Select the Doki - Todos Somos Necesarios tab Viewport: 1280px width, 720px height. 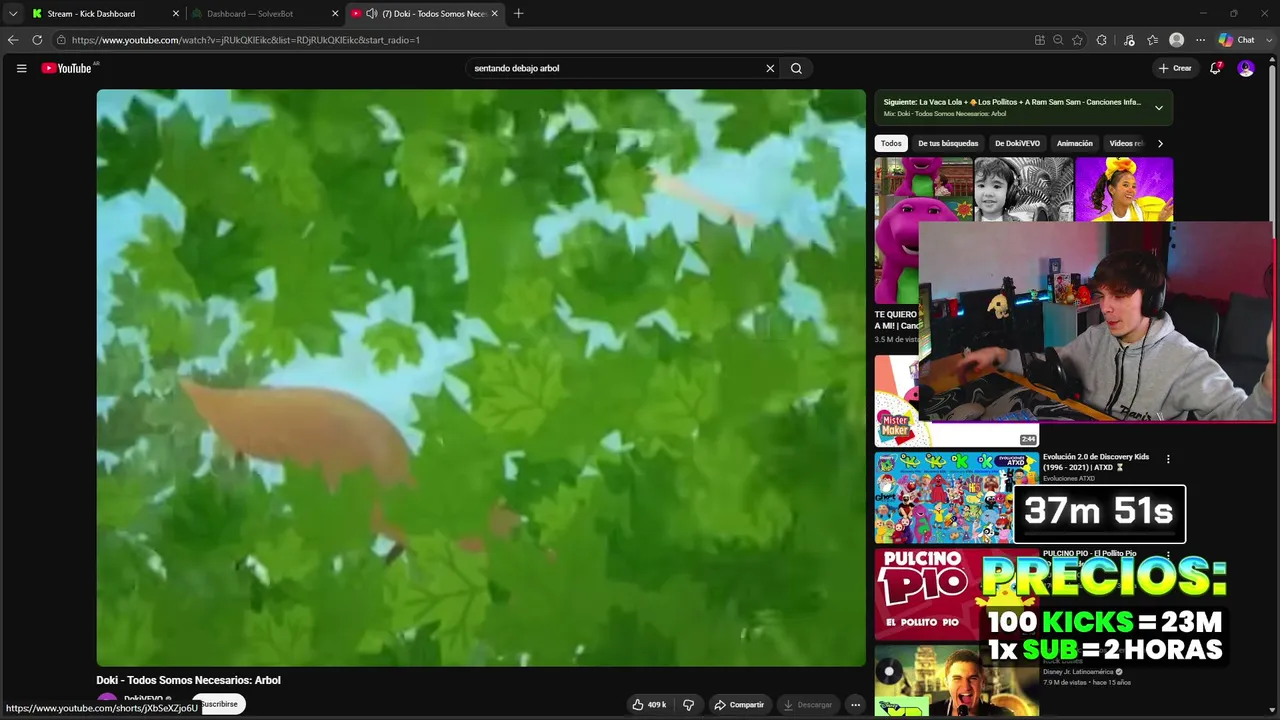[425, 13]
